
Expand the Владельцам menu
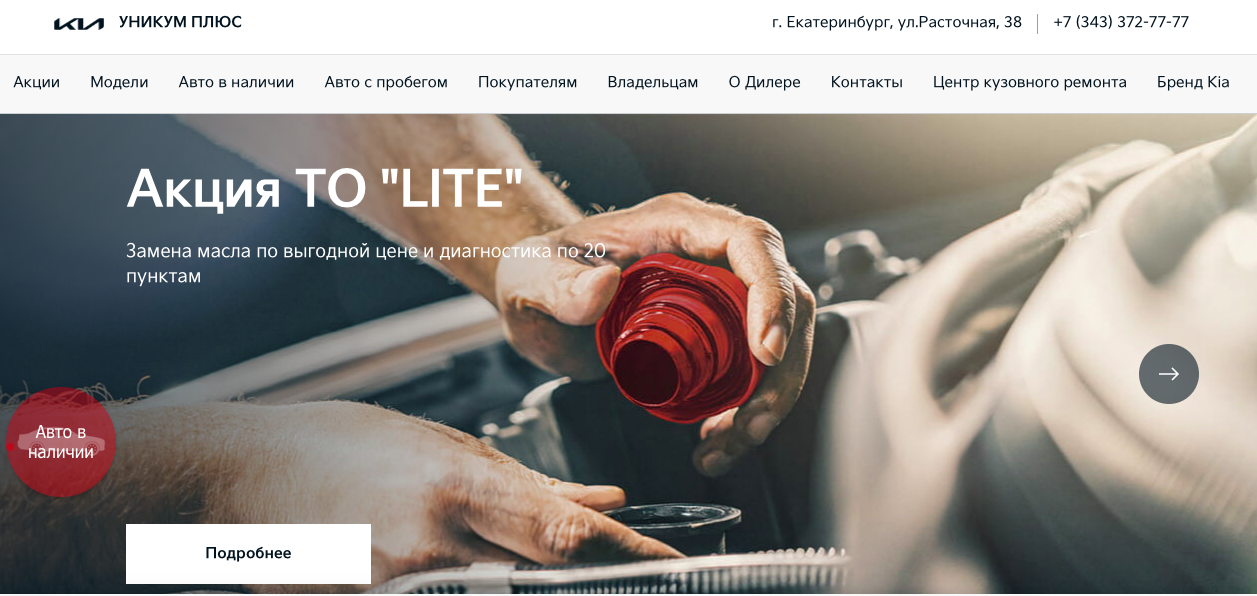pyautogui.click(x=653, y=82)
